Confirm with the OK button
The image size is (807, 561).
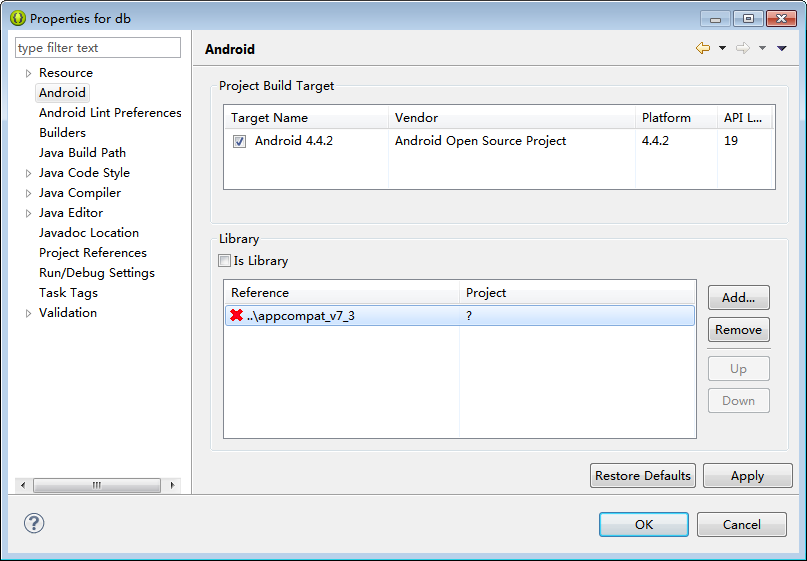[644, 524]
